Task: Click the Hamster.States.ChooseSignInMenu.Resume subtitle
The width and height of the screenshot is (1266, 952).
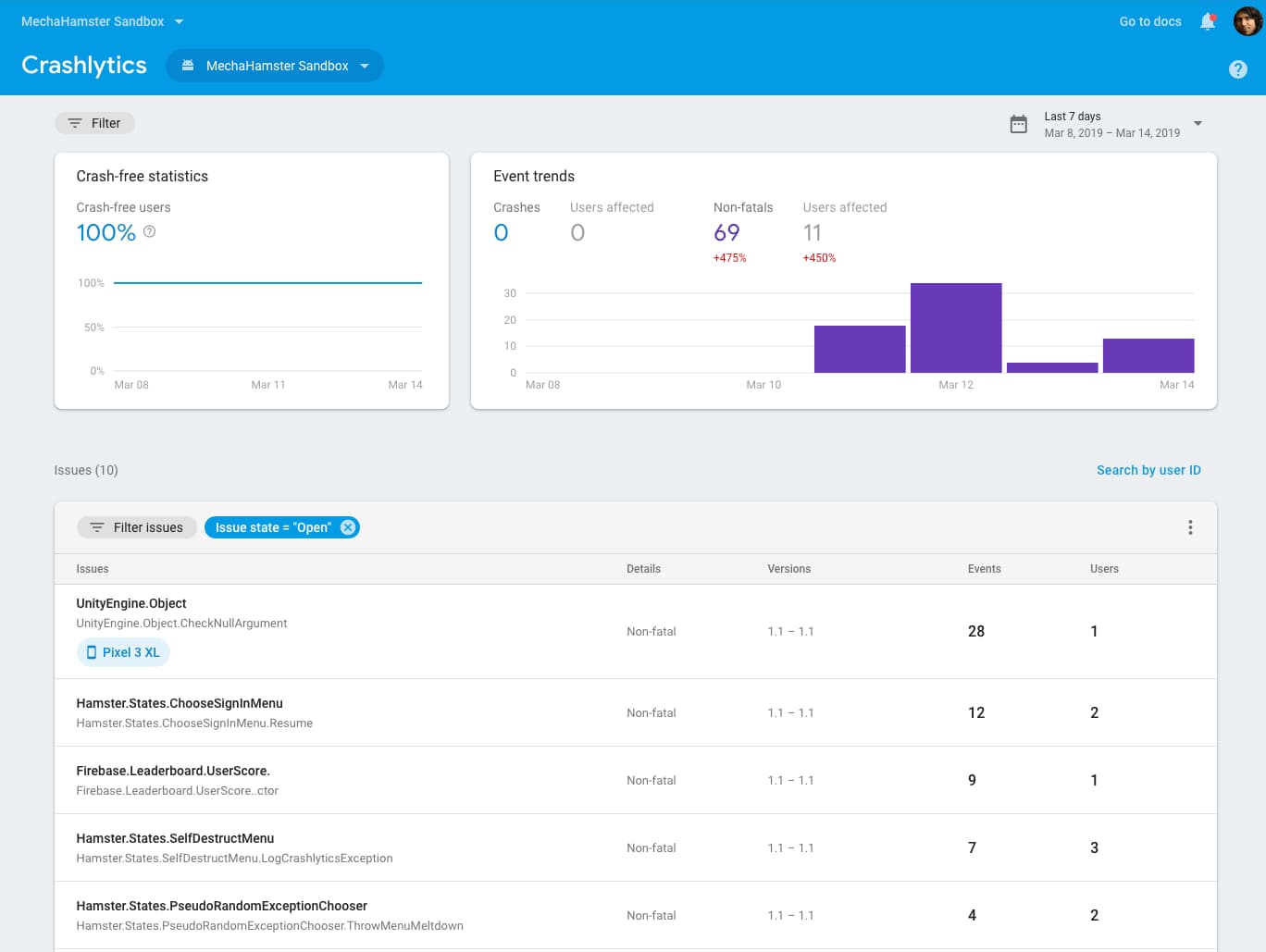Action: tap(194, 723)
